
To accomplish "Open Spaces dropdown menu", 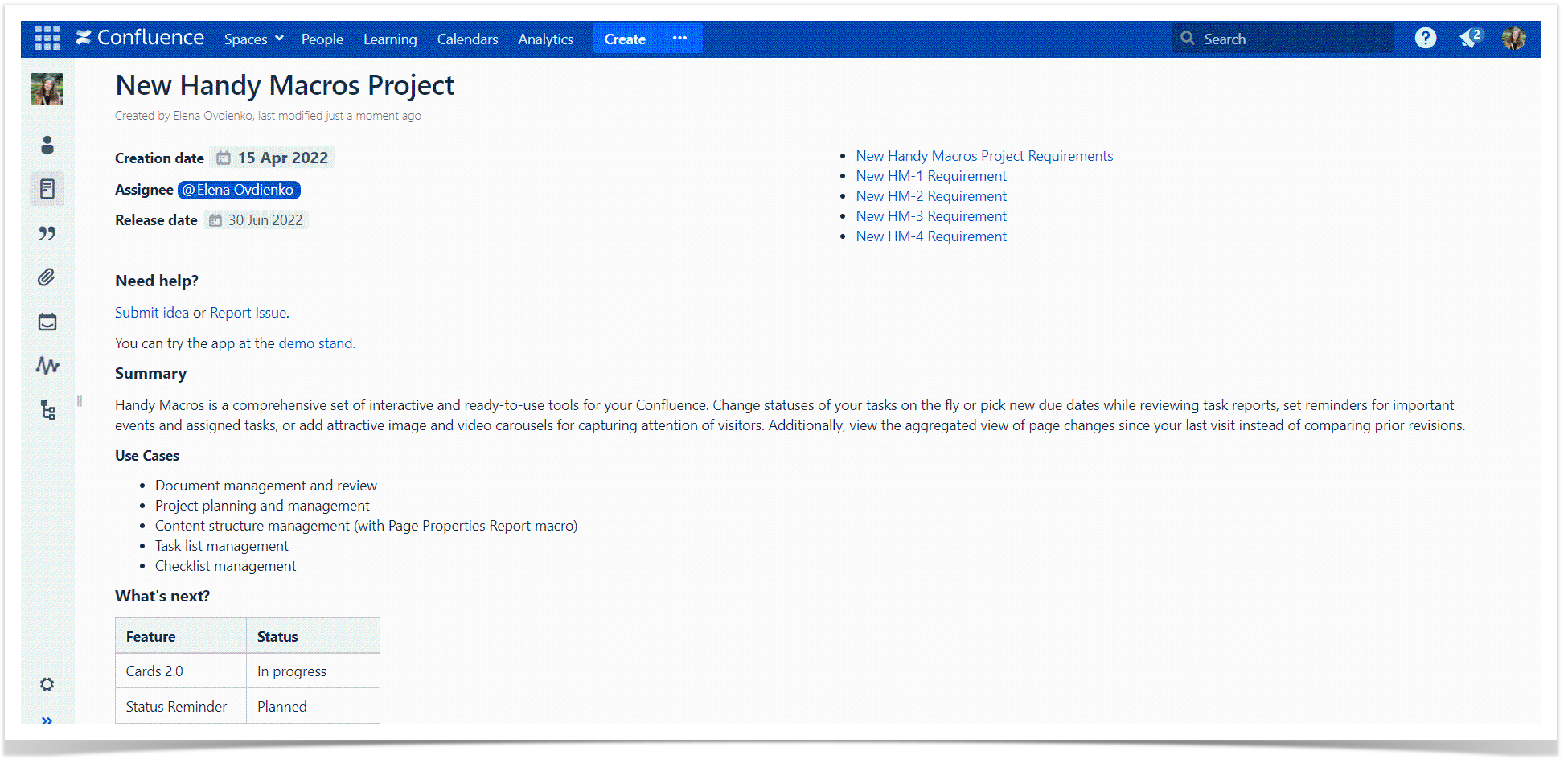I will click(253, 39).
